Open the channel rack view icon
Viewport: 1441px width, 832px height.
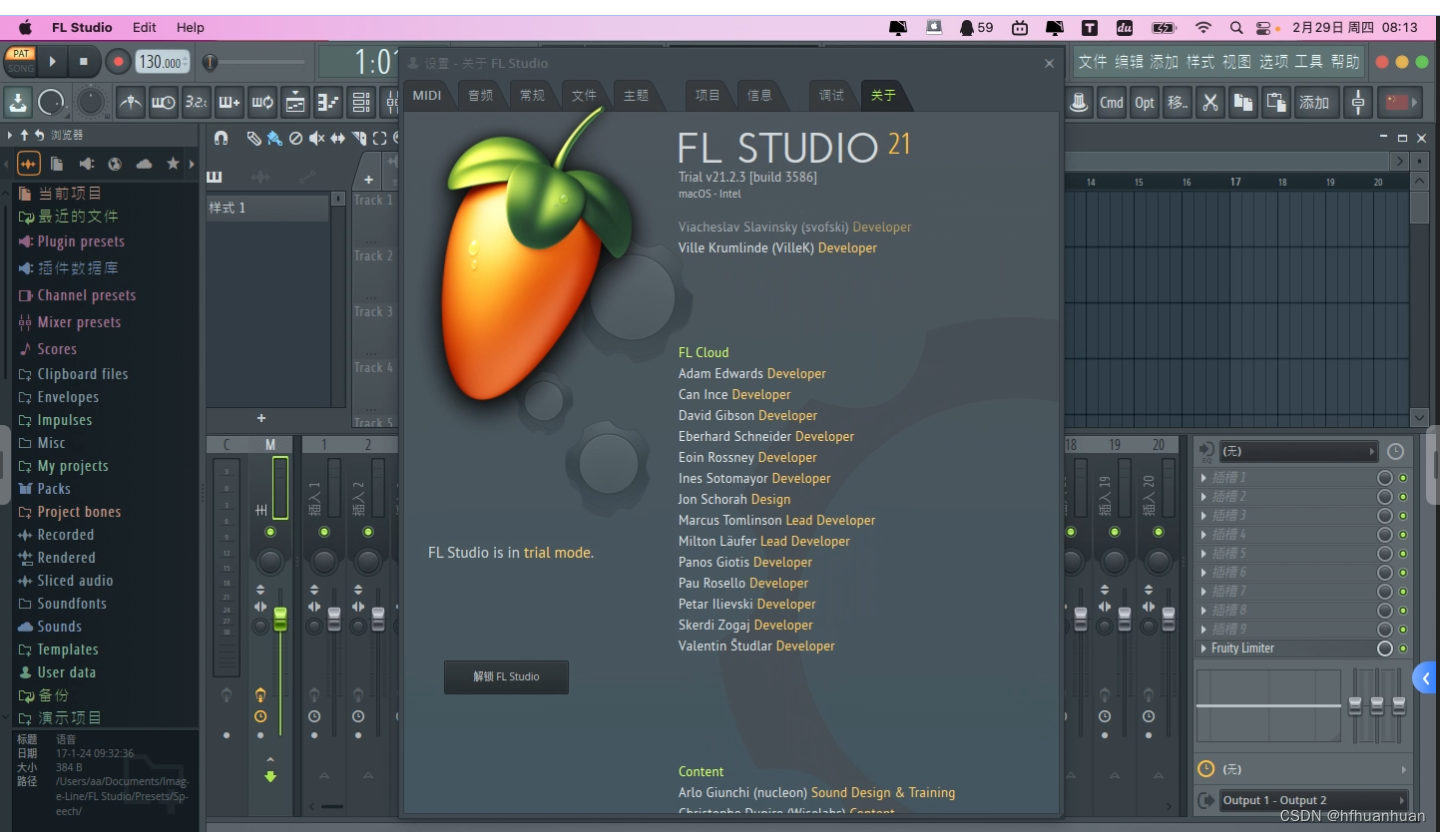(x=361, y=102)
